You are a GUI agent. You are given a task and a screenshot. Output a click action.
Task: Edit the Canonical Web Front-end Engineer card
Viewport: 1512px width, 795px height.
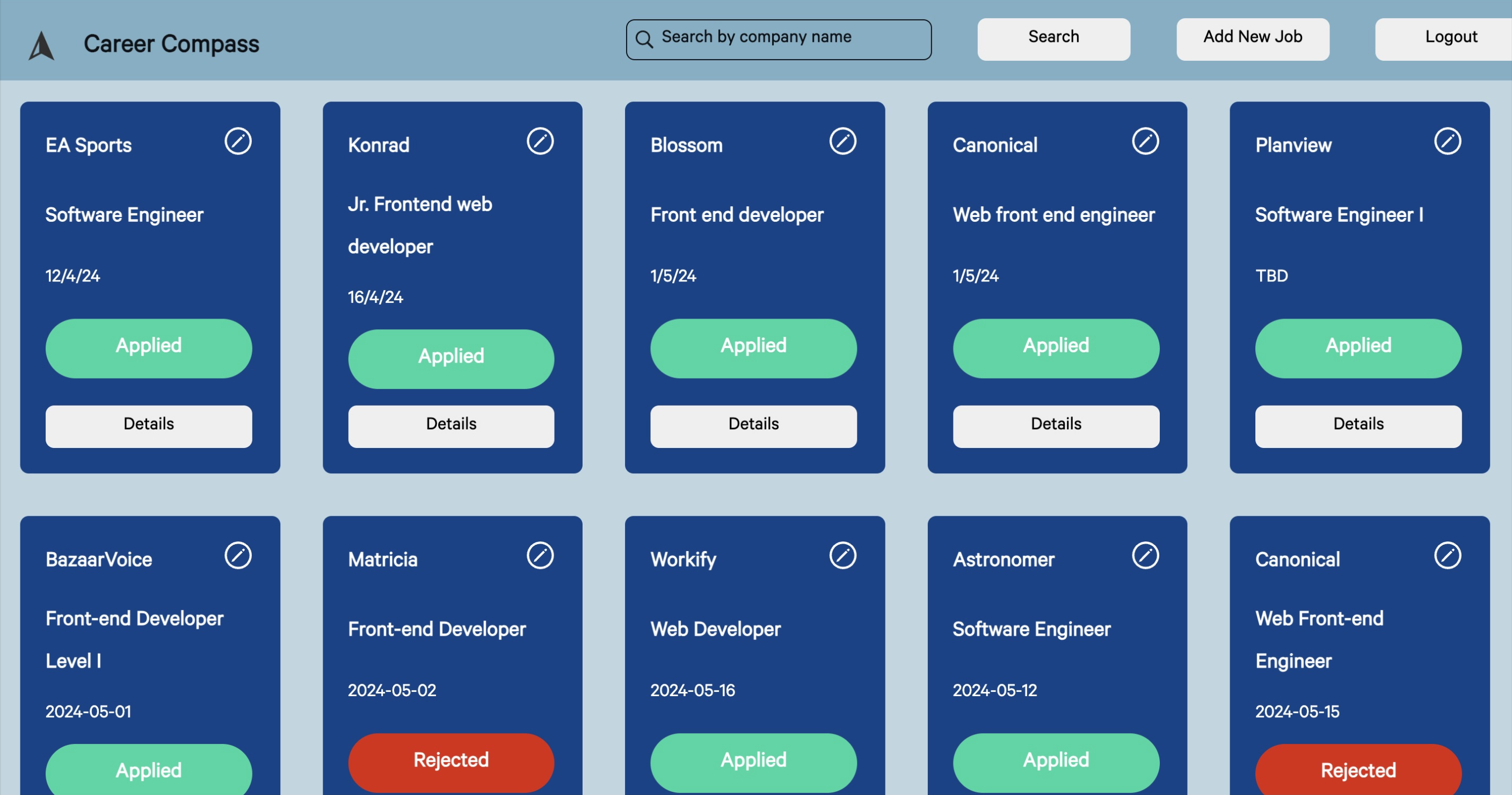coord(1448,555)
